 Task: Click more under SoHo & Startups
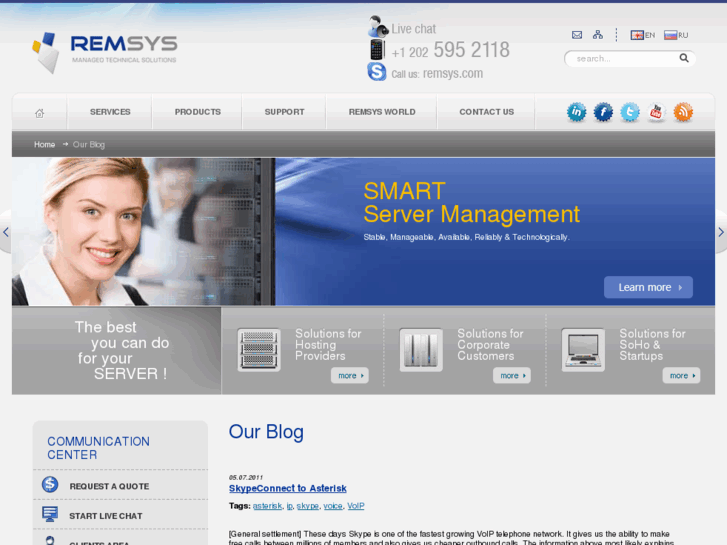(681, 376)
